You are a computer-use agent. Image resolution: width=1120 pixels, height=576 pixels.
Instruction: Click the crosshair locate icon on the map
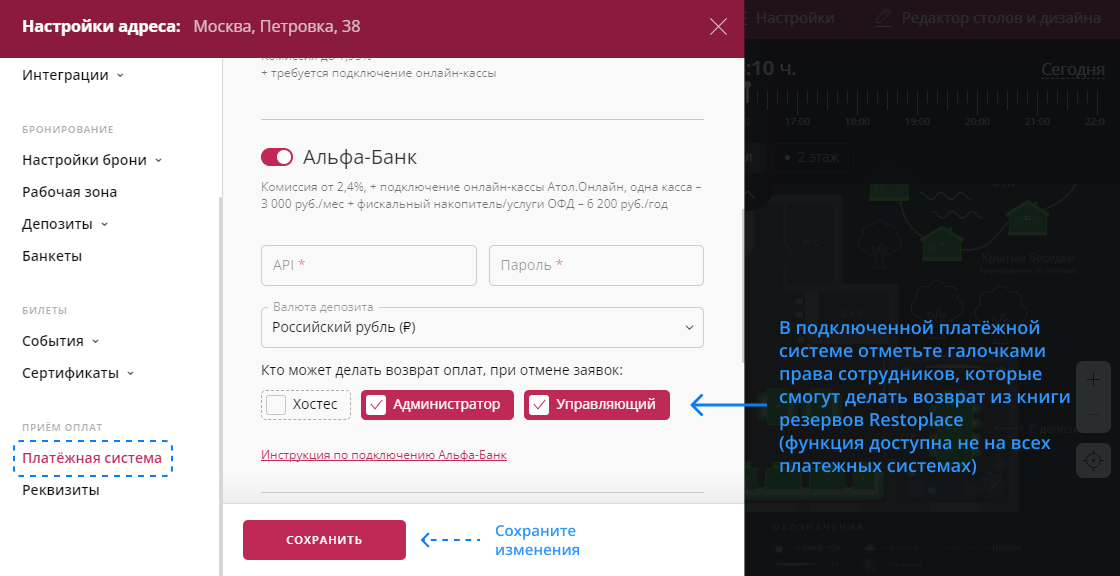[x=1092, y=461]
